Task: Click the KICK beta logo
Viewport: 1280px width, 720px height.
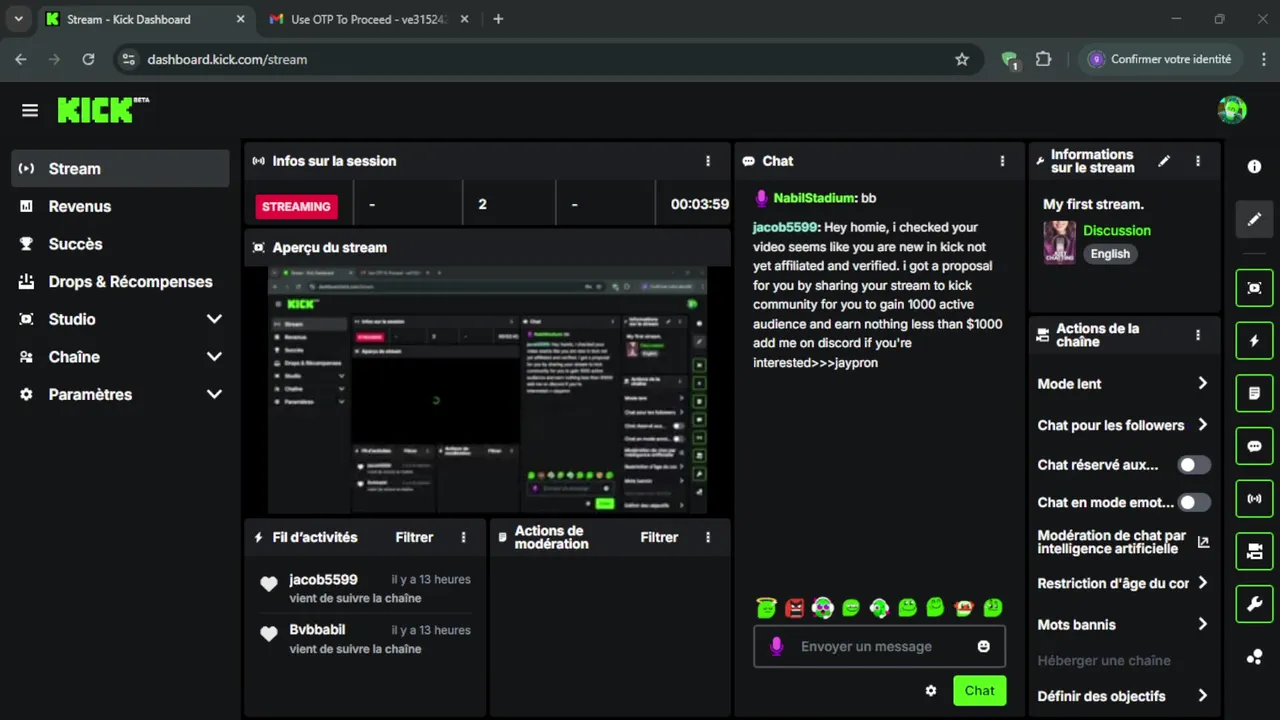Action: pyautogui.click(x=103, y=110)
